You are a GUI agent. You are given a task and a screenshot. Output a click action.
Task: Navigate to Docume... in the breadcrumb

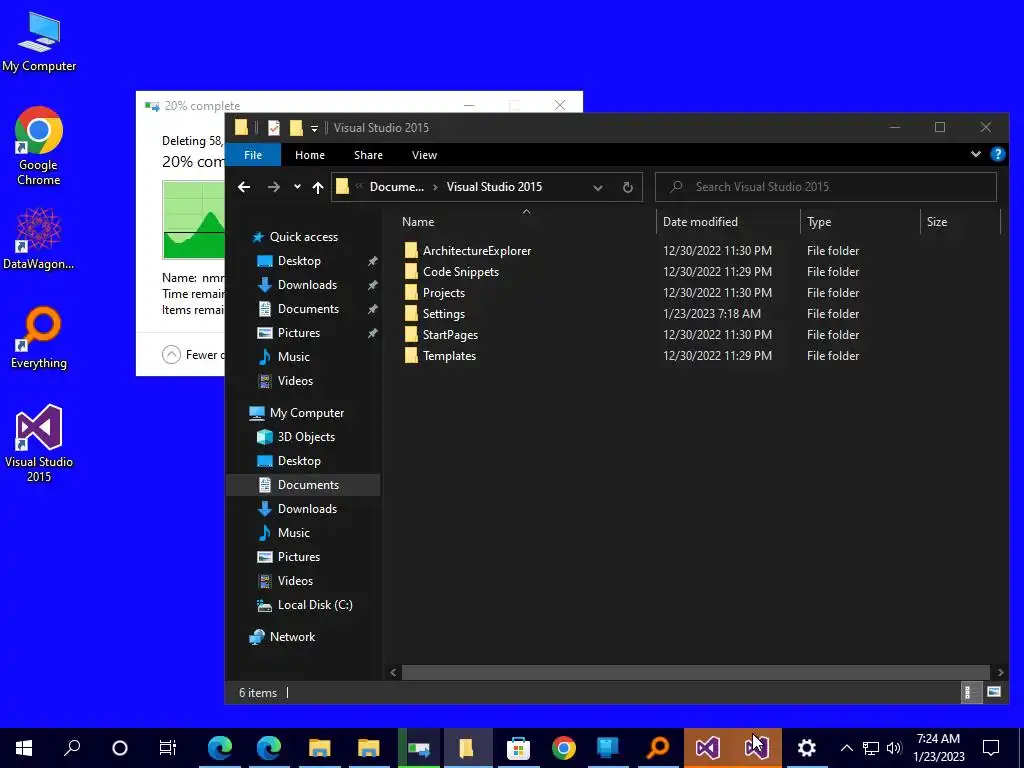(396, 187)
